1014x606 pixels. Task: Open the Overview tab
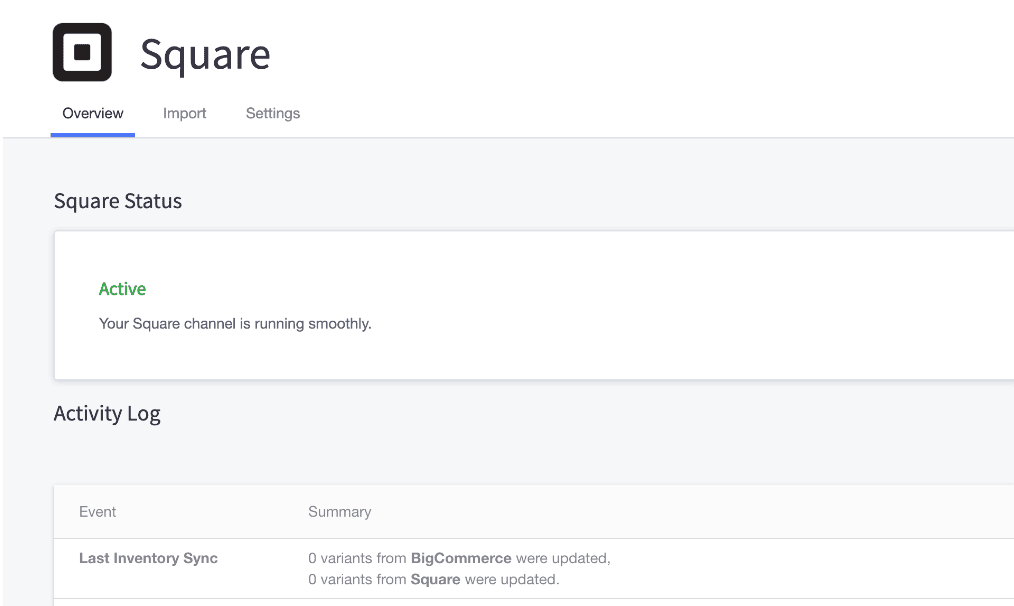92,113
